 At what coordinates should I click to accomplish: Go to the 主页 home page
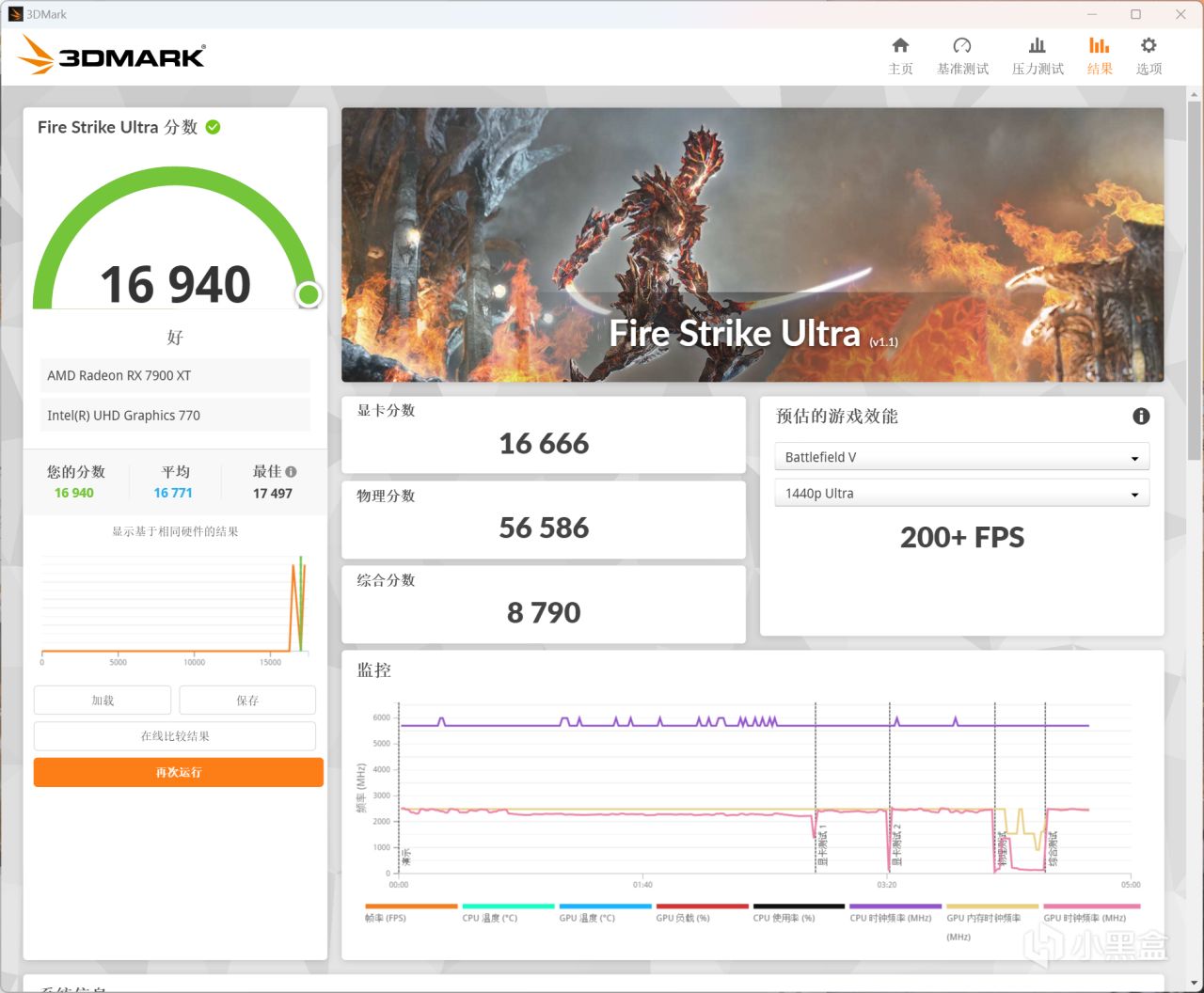pyautogui.click(x=900, y=56)
